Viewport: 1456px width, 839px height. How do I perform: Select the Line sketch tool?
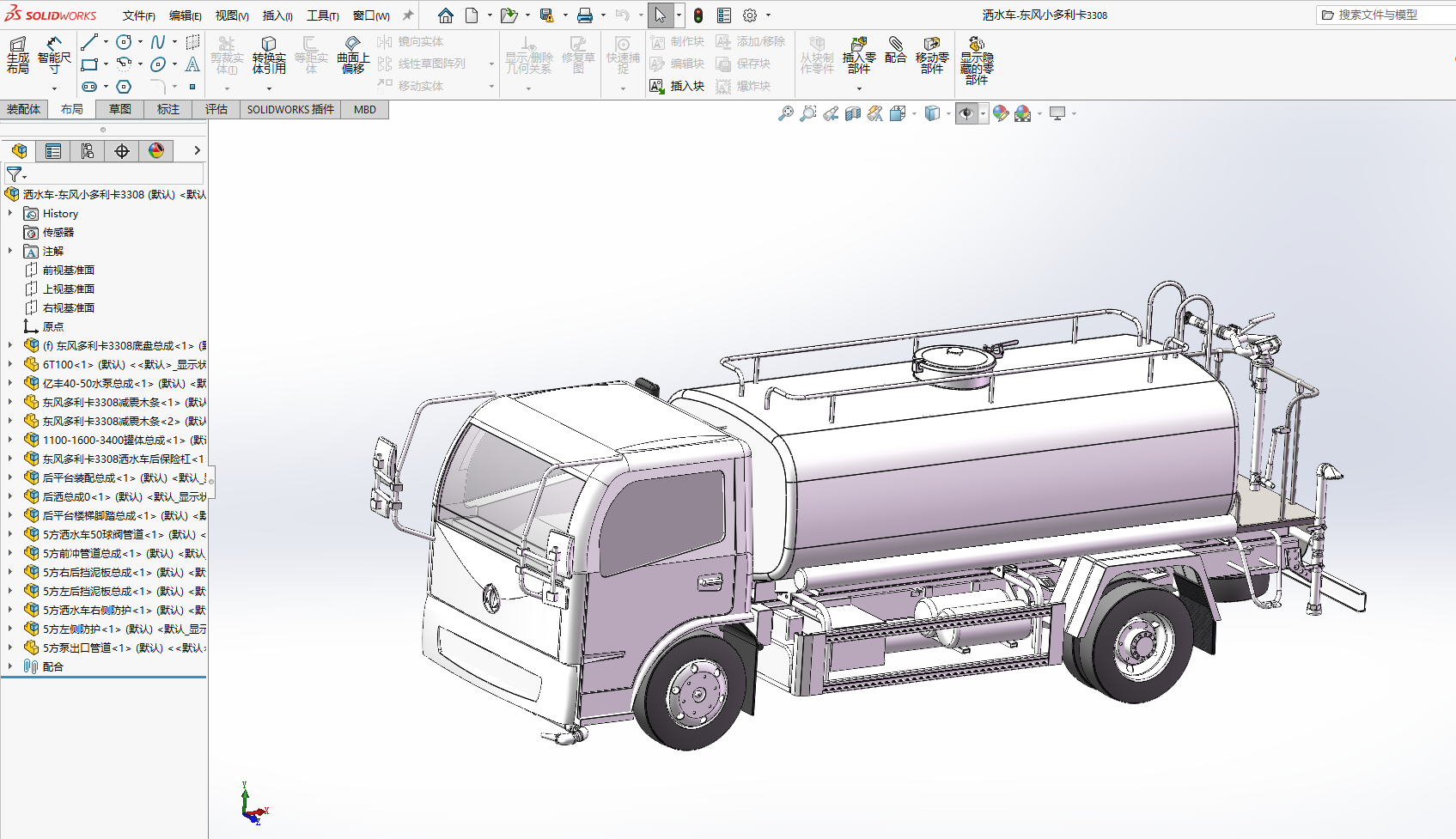pos(89,42)
